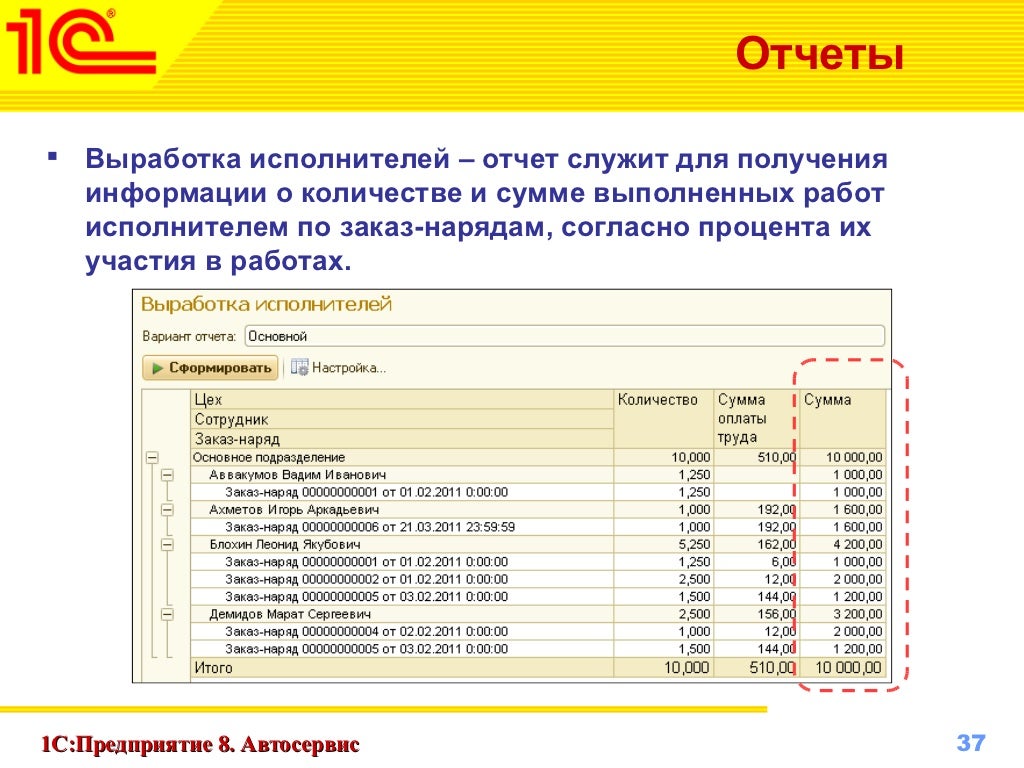1024x768 pixels.
Task: Select the Цех header cell
Action: pyautogui.click(x=402, y=400)
